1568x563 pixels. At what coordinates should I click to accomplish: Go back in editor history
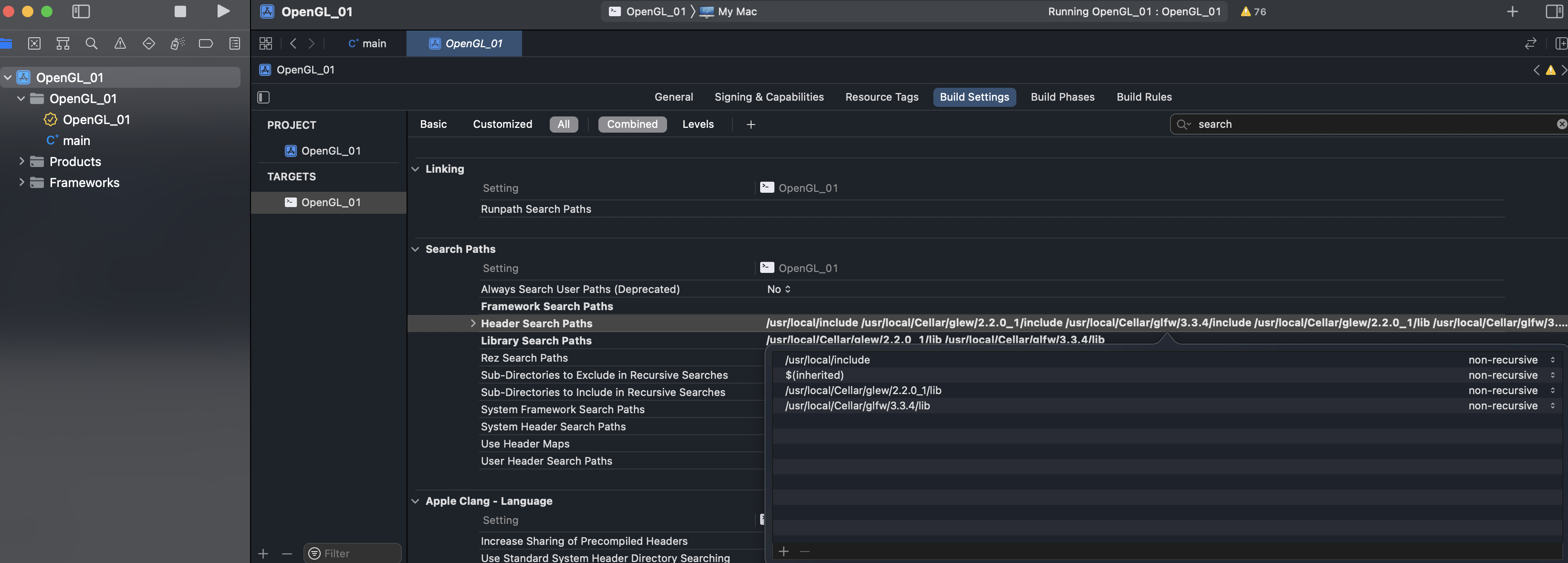293,43
